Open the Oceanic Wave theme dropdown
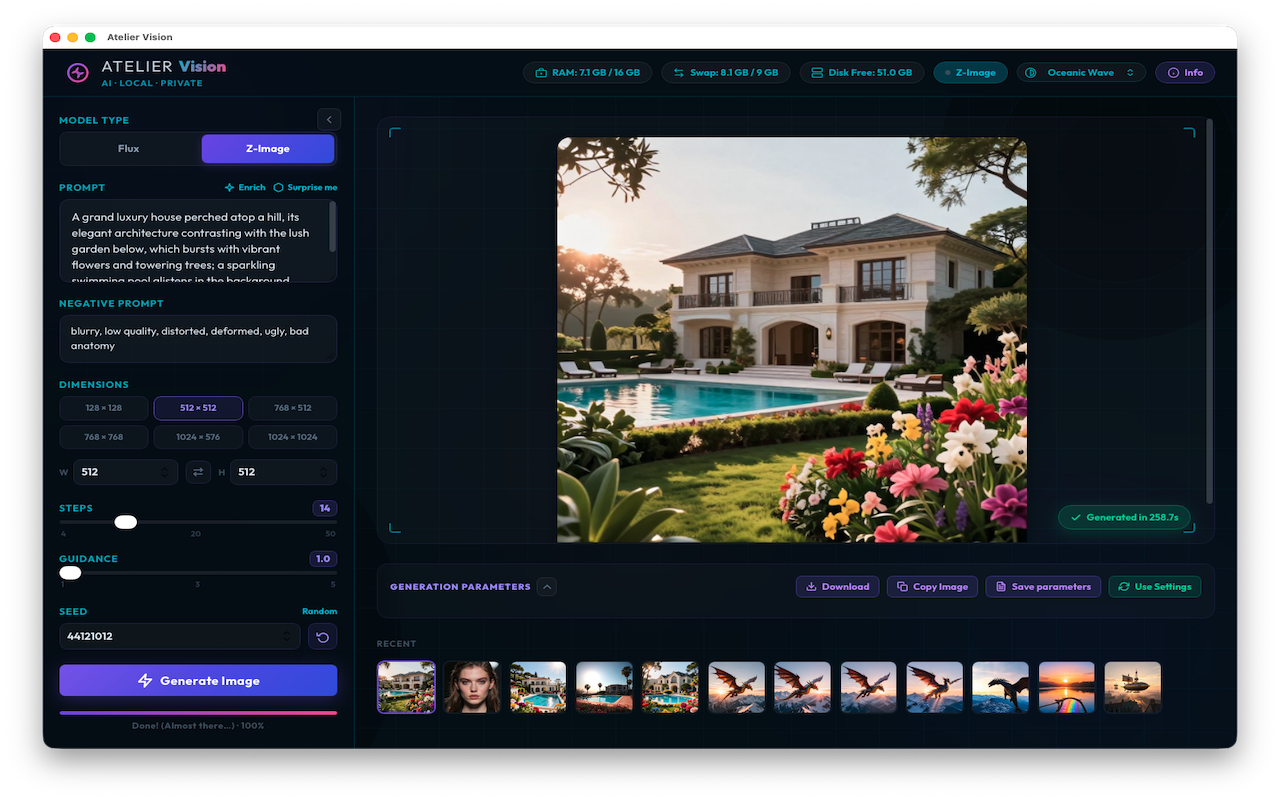Viewport: 1280px width, 800px height. [x=1082, y=73]
